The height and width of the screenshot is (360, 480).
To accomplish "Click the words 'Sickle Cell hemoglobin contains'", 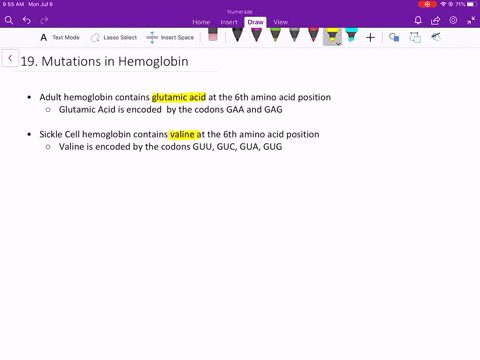I will (x=103, y=134).
